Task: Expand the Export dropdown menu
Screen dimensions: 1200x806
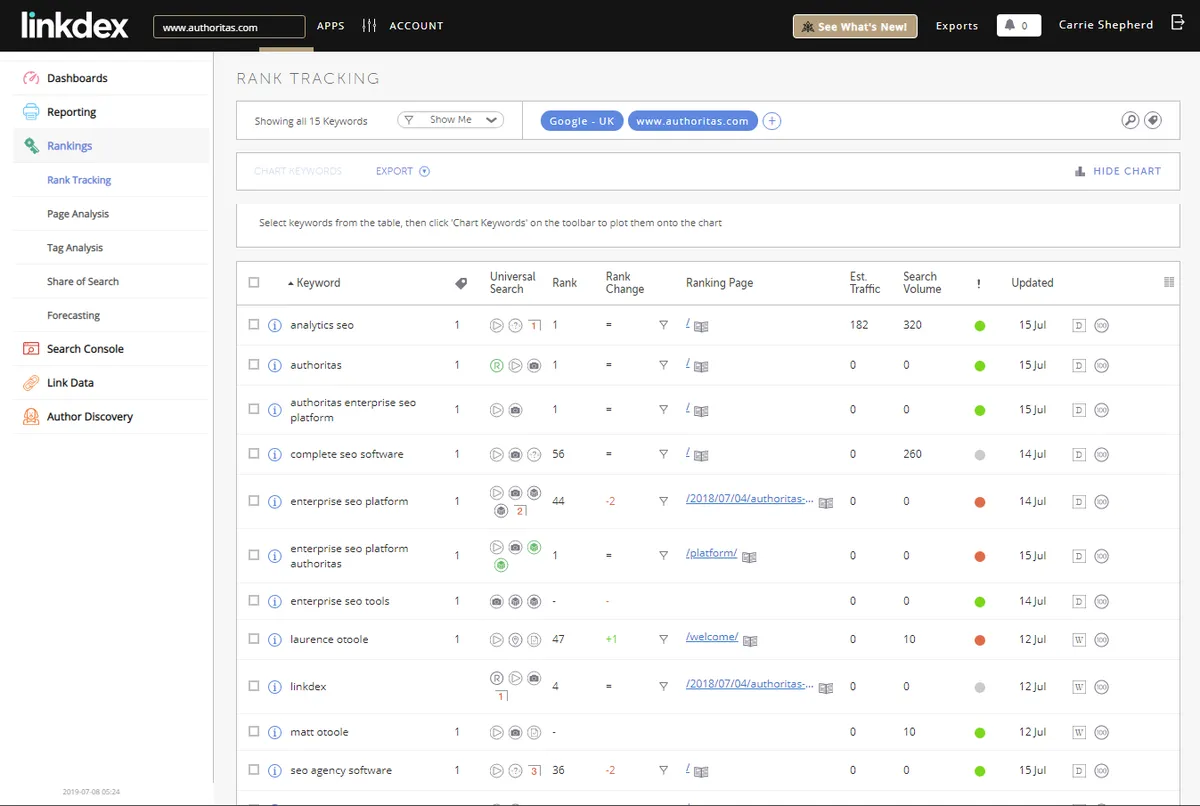Action: pyautogui.click(x=402, y=171)
